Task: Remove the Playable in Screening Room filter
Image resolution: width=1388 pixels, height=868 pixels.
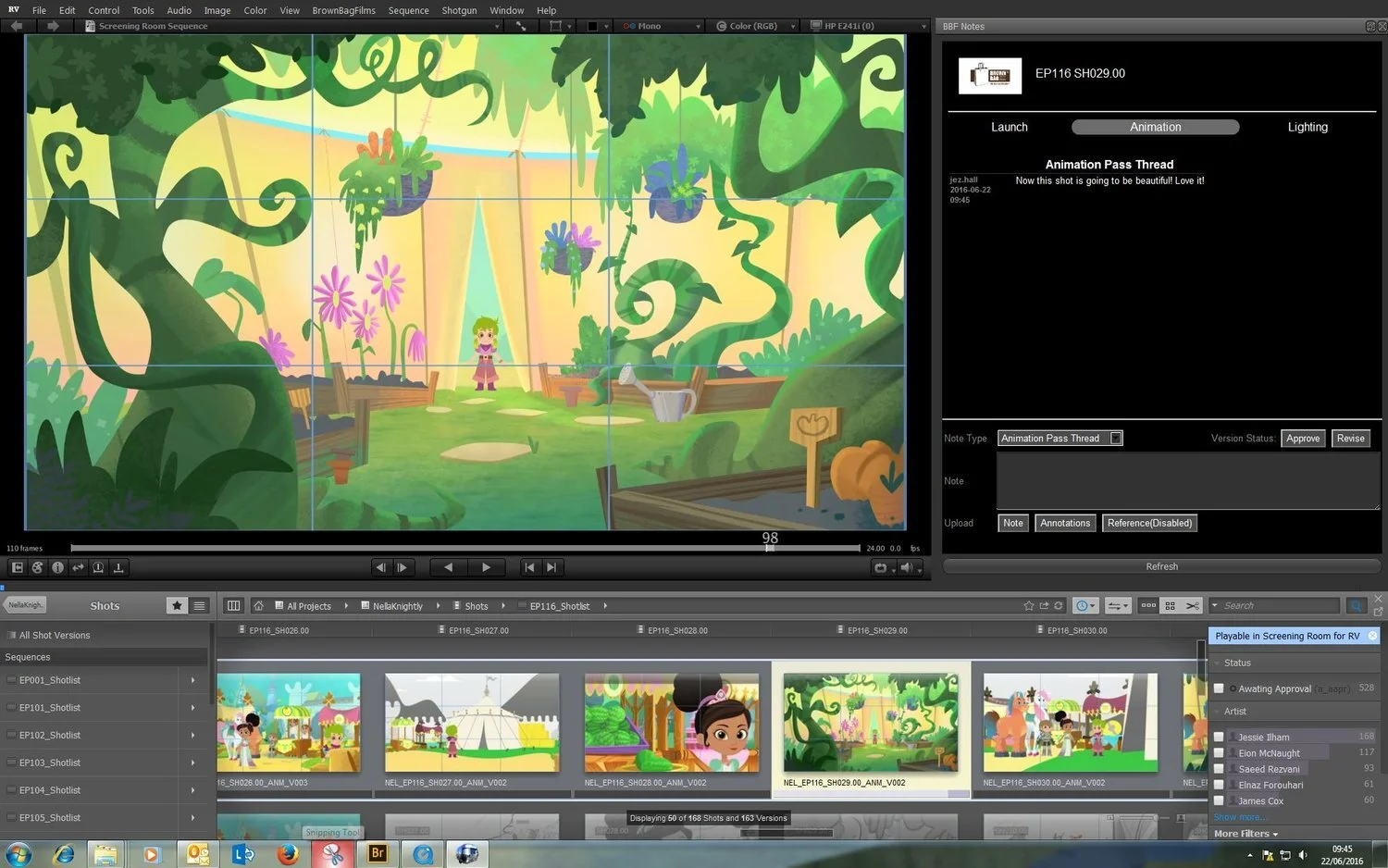Action: (x=1372, y=636)
